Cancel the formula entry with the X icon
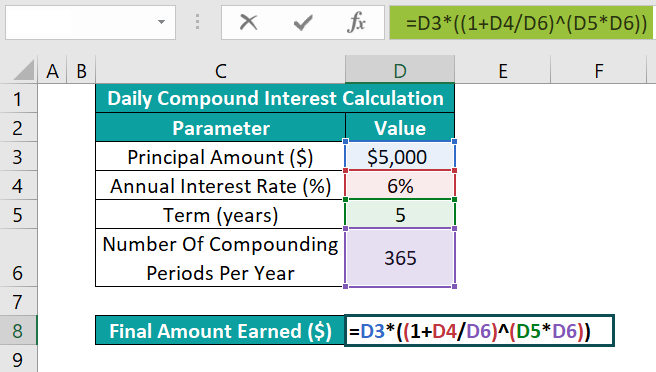 click(x=249, y=22)
